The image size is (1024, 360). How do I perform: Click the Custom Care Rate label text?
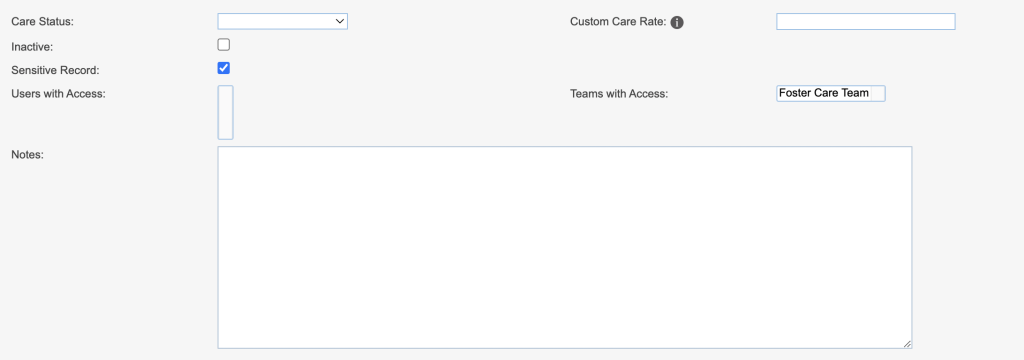coord(618,22)
